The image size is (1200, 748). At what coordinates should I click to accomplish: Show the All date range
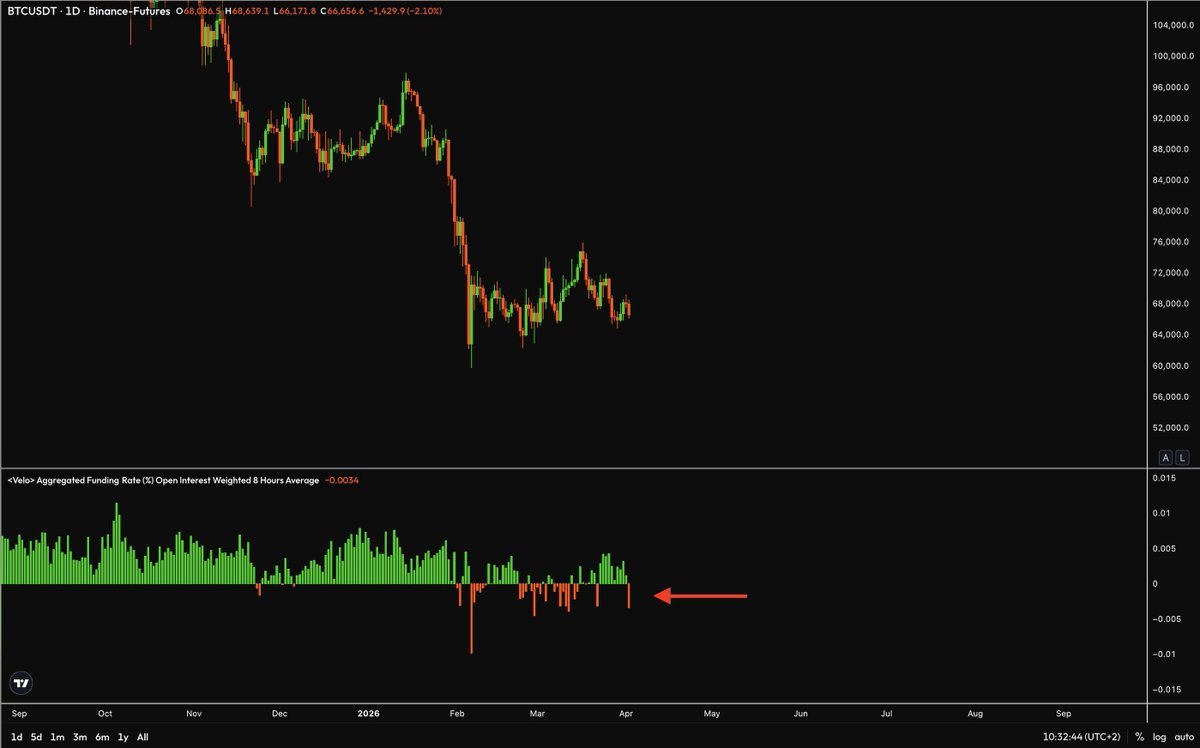[143, 737]
